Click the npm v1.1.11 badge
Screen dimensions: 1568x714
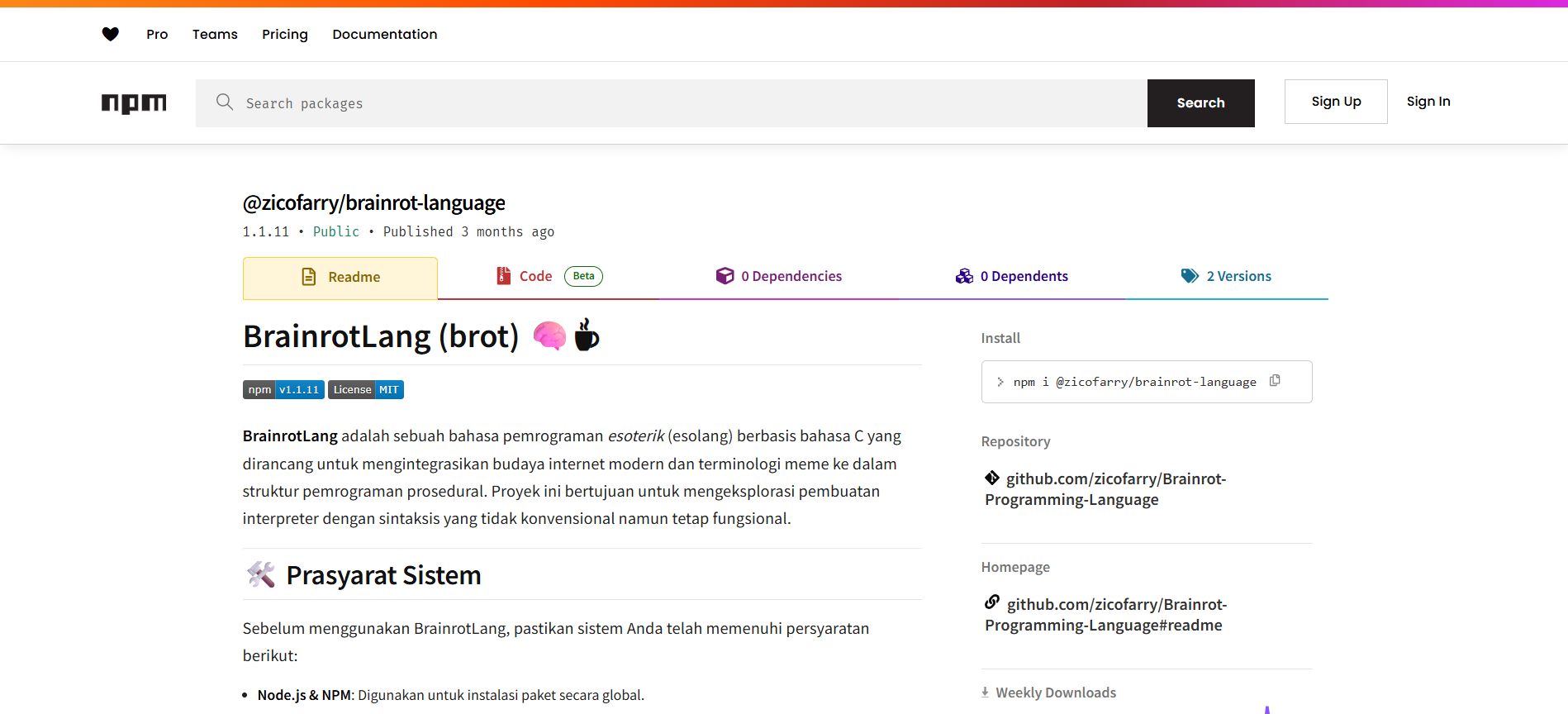click(x=283, y=390)
